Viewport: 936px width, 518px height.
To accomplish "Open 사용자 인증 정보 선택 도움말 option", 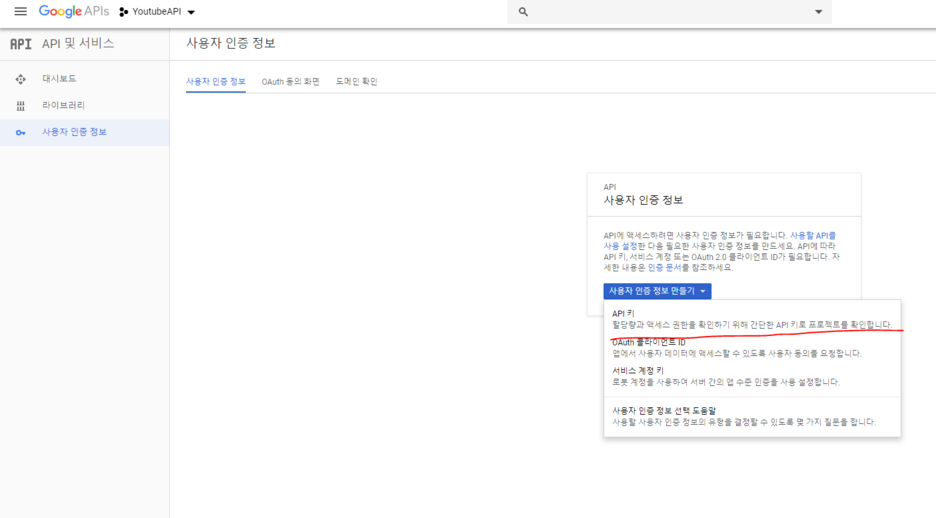I will point(752,417).
